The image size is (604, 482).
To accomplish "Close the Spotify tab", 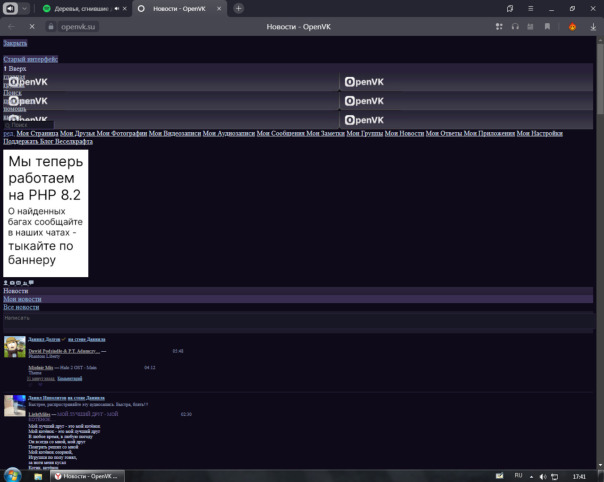I will [124, 8].
